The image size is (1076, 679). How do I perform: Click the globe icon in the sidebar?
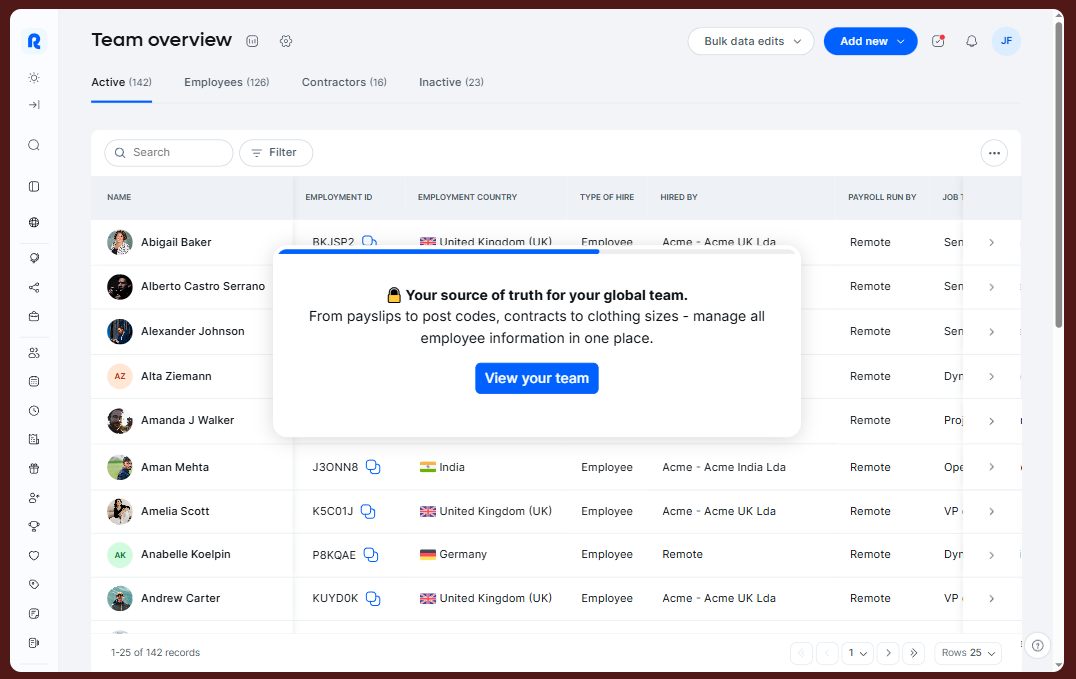(34, 223)
